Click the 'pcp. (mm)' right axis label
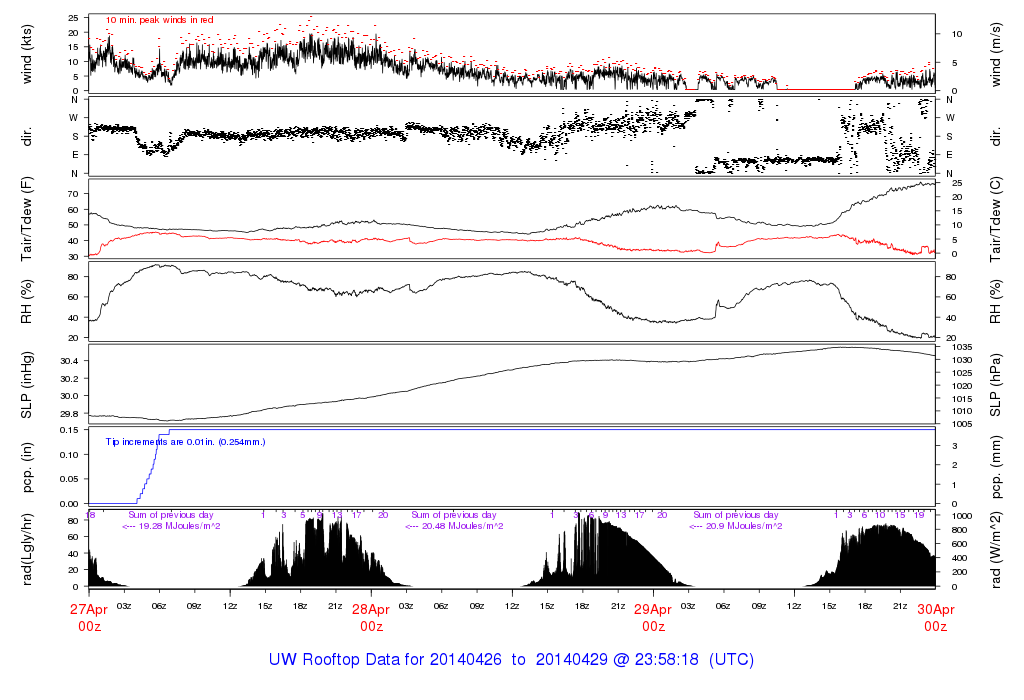The height and width of the screenshot is (700, 1024). click(996, 466)
